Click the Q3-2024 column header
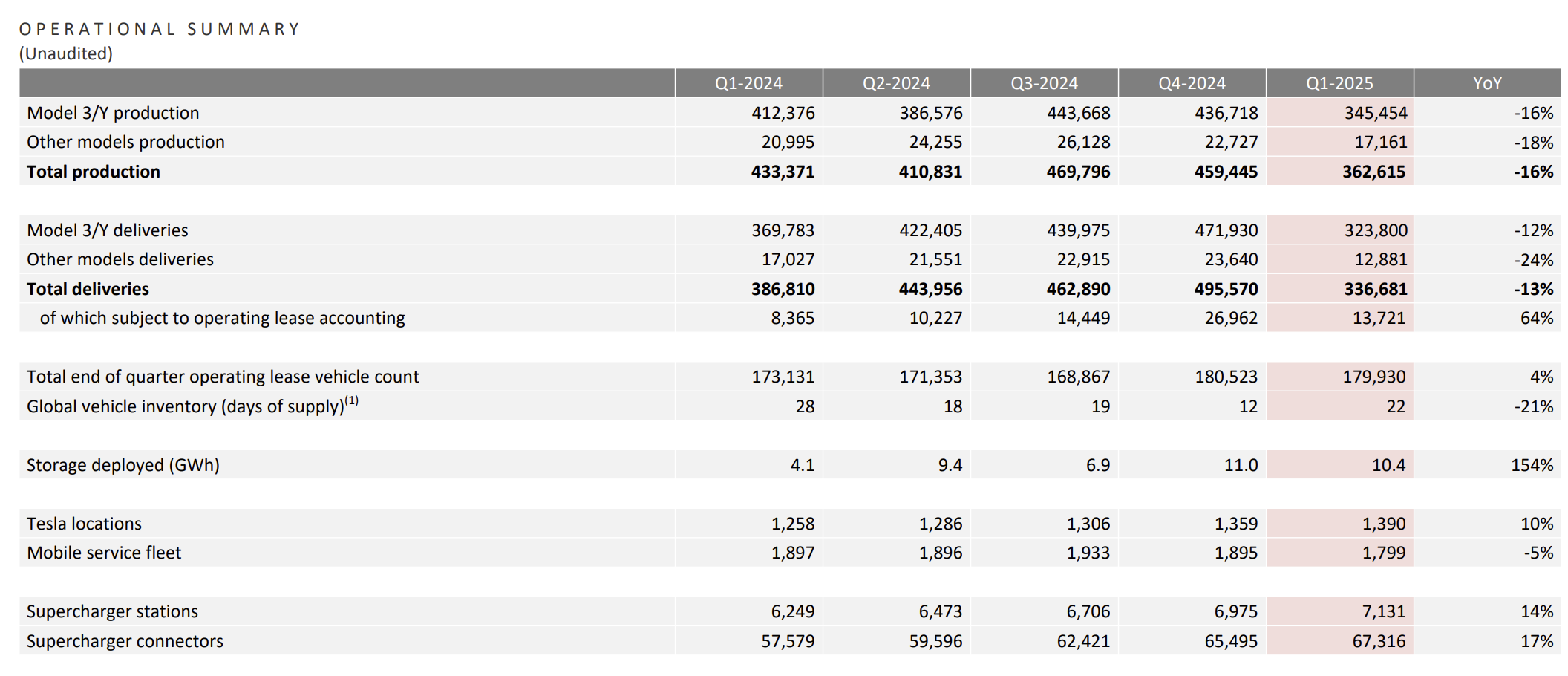The height and width of the screenshot is (676, 1568). pyautogui.click(x=1044, y=83)
